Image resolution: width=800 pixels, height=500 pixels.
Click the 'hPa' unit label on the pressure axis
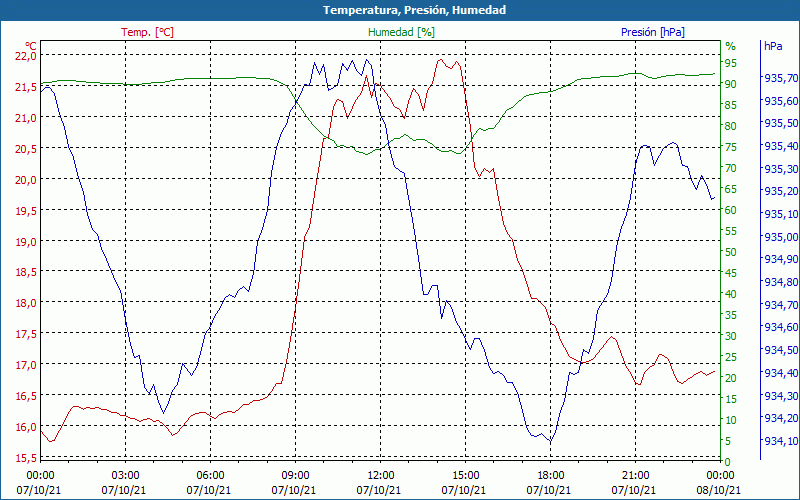pos(773,46)
